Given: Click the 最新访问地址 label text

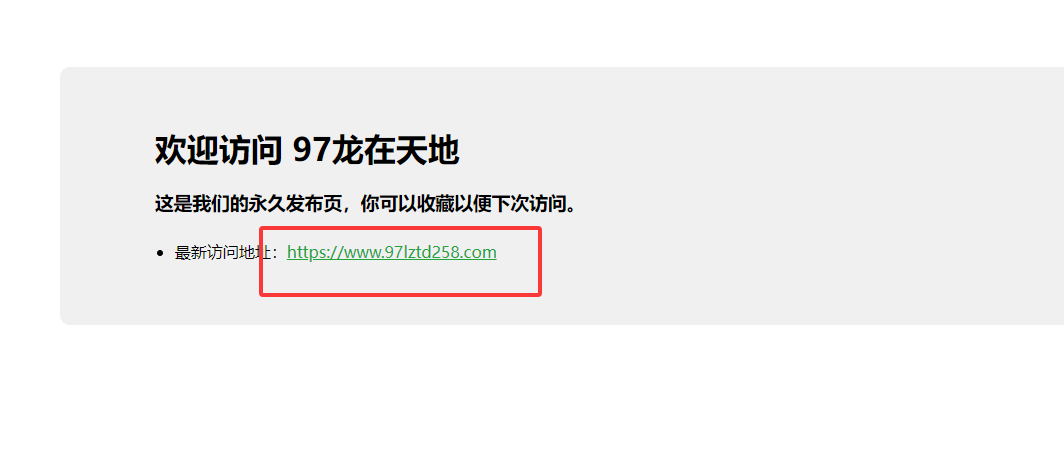Looking at the screenshot, I should click(x=223, y=253).
